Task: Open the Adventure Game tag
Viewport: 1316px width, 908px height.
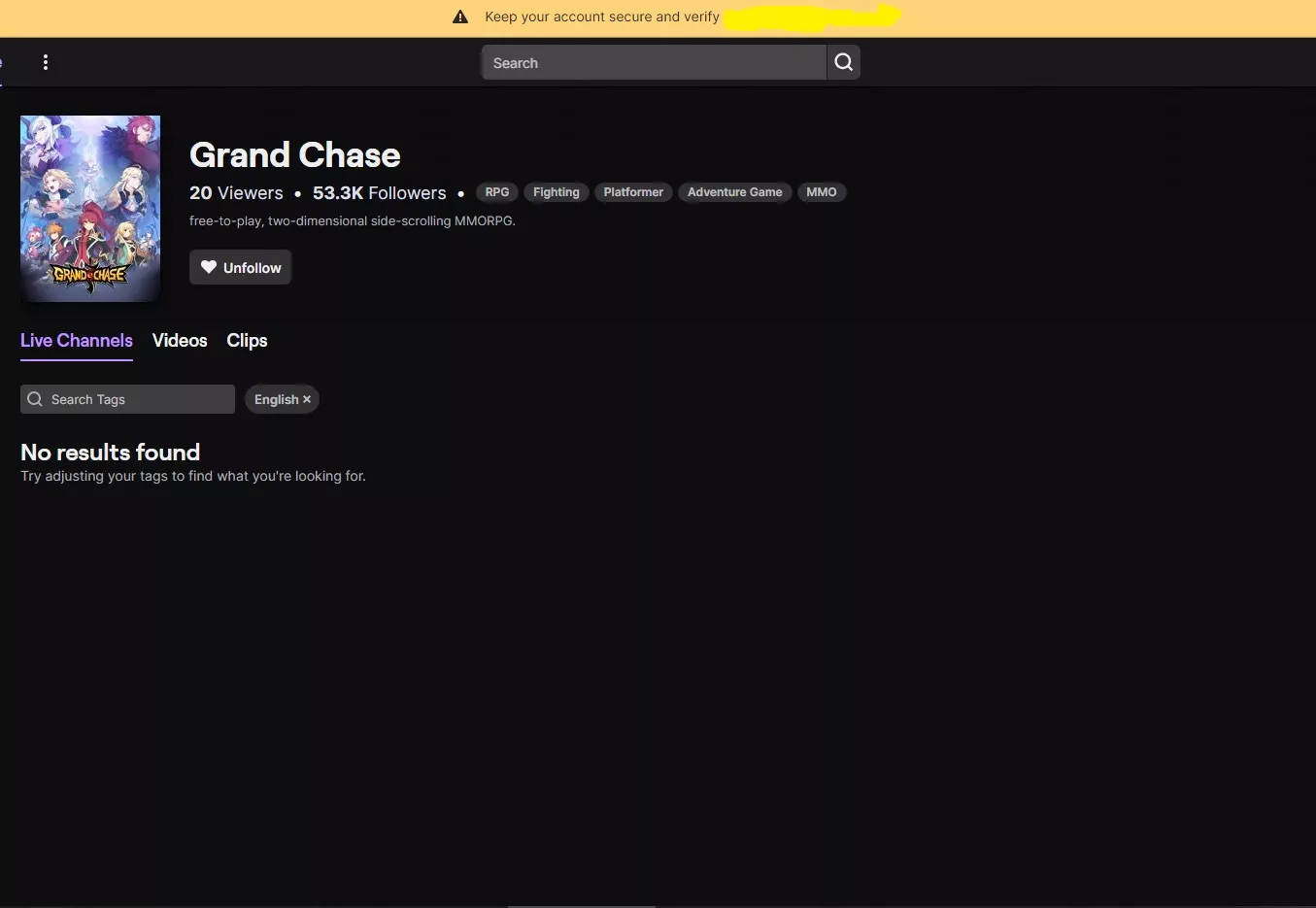Action: 734,192
